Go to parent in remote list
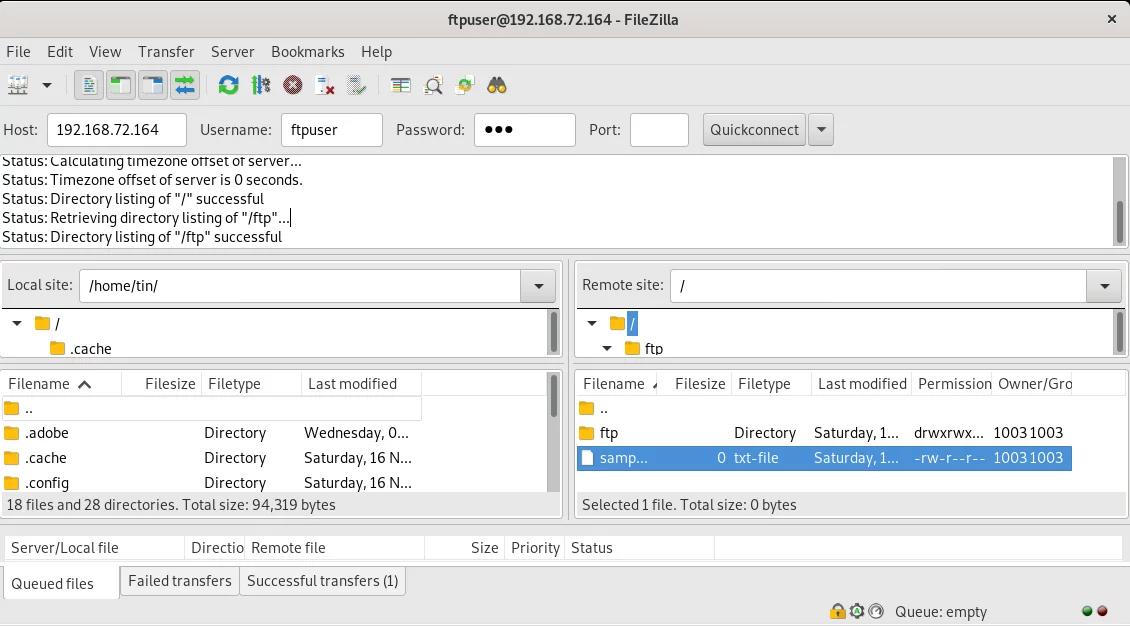The image size is (1130, 626). [824, 408]
